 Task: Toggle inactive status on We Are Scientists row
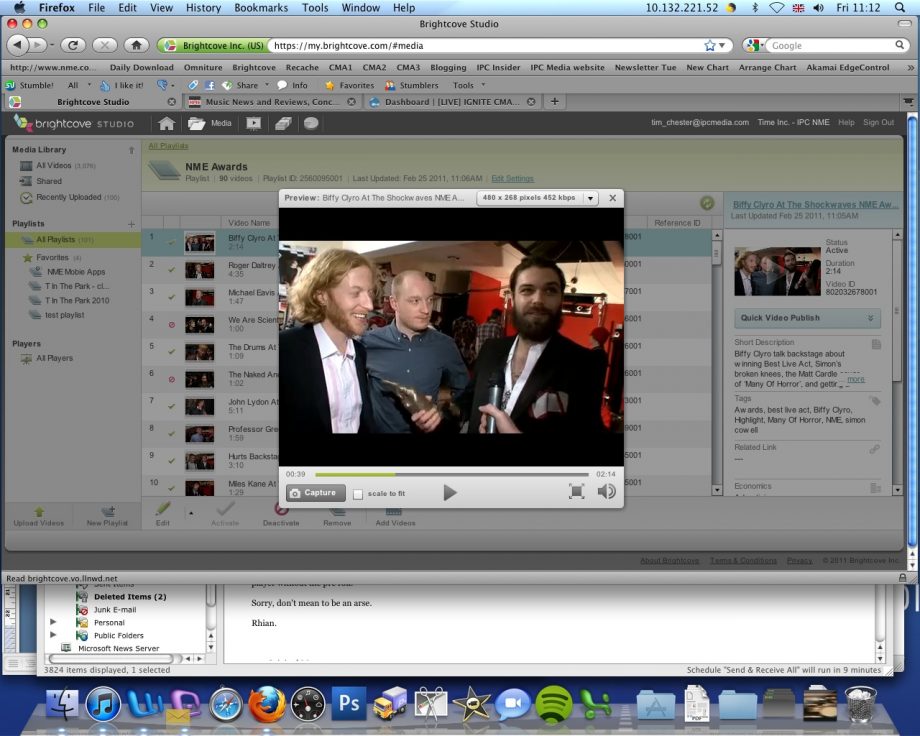click(x=171, y=325)
